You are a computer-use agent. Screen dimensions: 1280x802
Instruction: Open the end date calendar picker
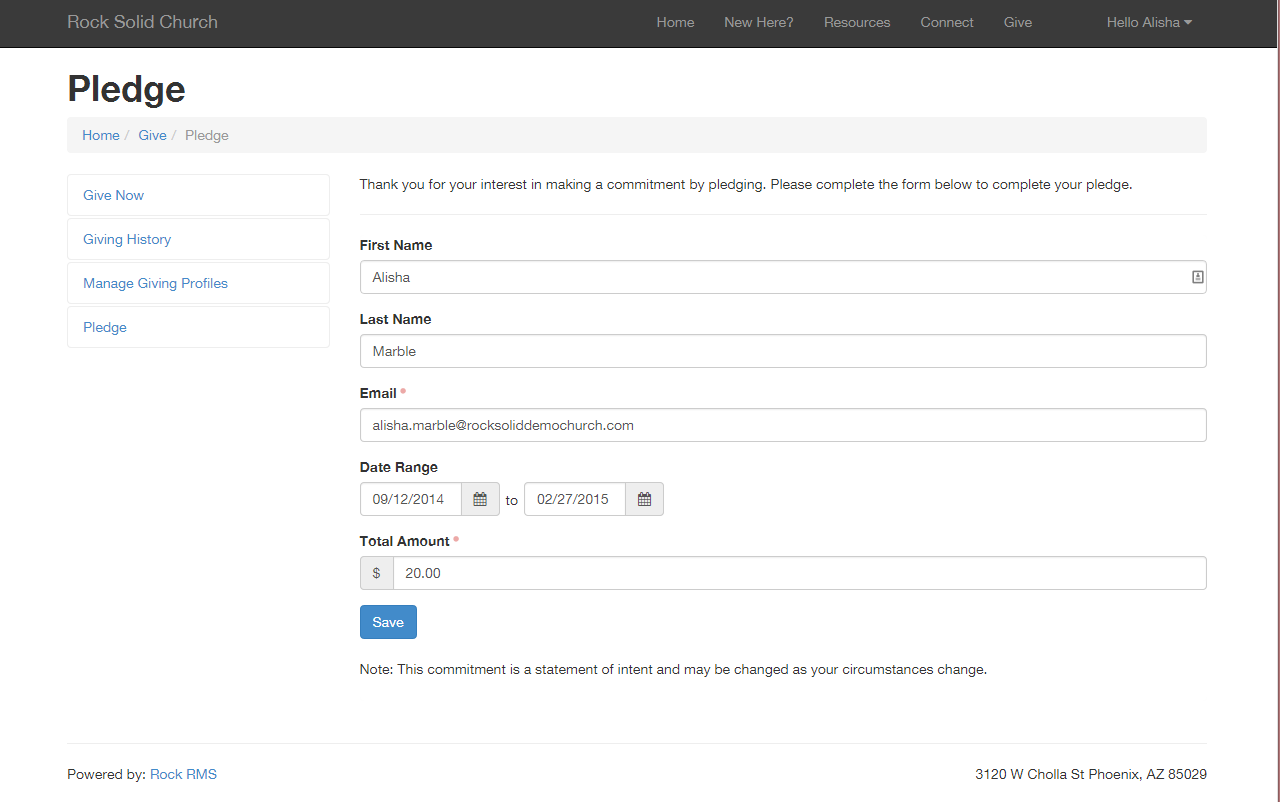[644, 499]
